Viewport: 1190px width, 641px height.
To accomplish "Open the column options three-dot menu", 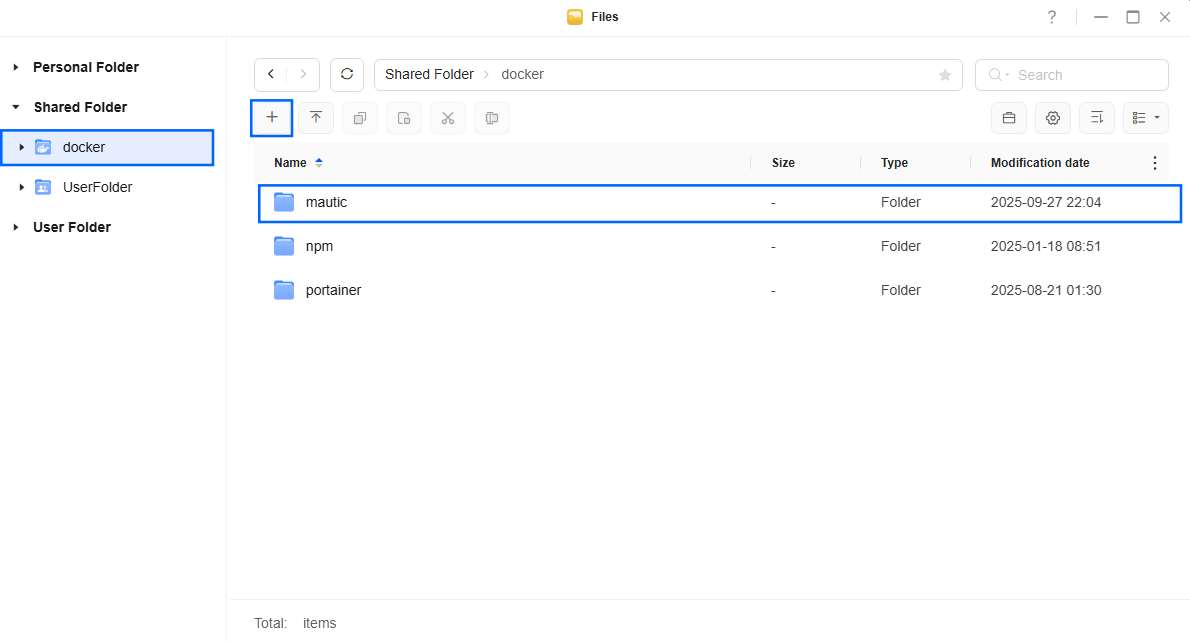I will 1155,163.
